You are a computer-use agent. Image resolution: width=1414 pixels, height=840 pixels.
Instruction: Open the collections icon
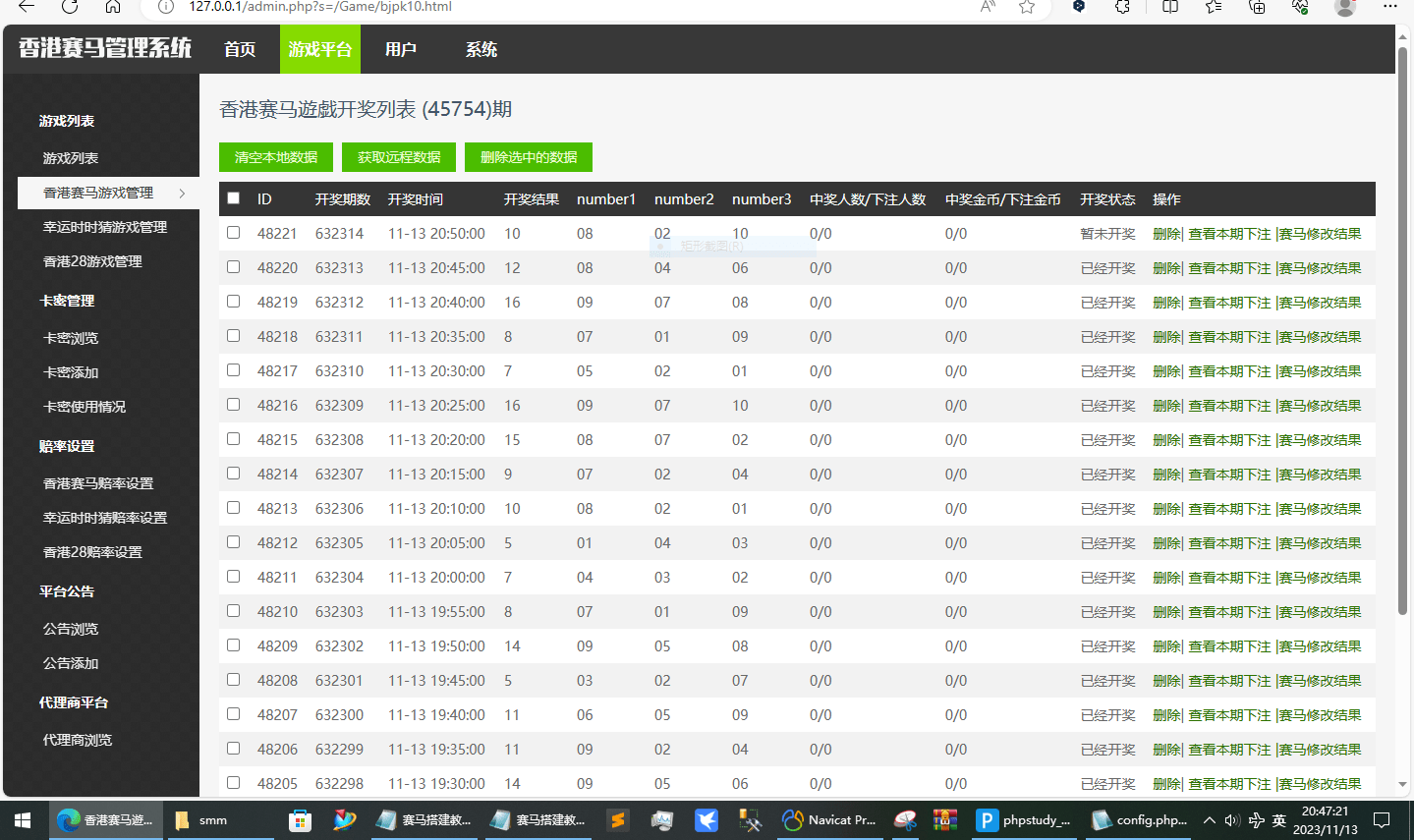(x=1257, y=6)
